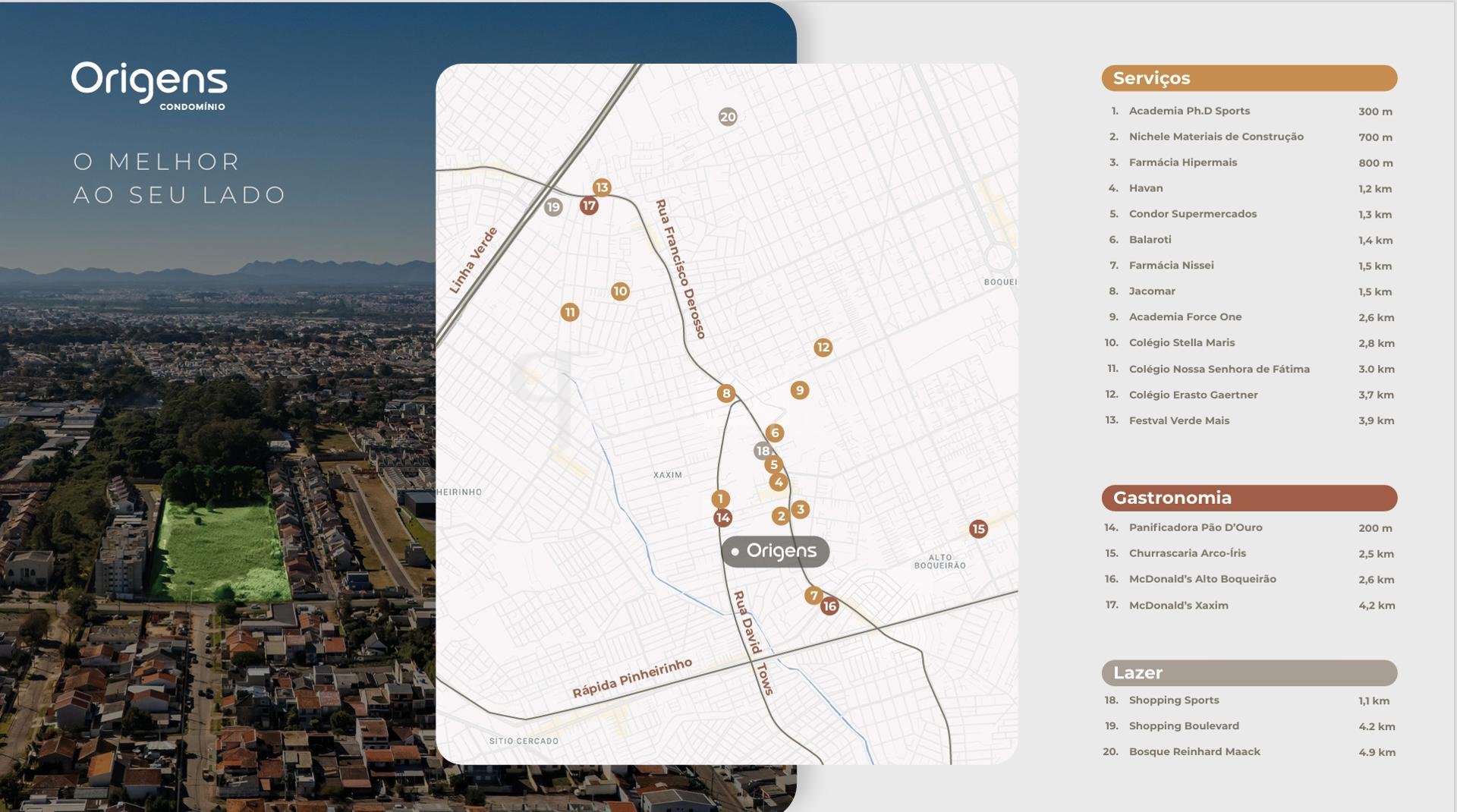This screenshot has width=1457, height=812.
Task: Click map marker 12 for Colégio Erasto Gaertner
Action: pos(823,348)
